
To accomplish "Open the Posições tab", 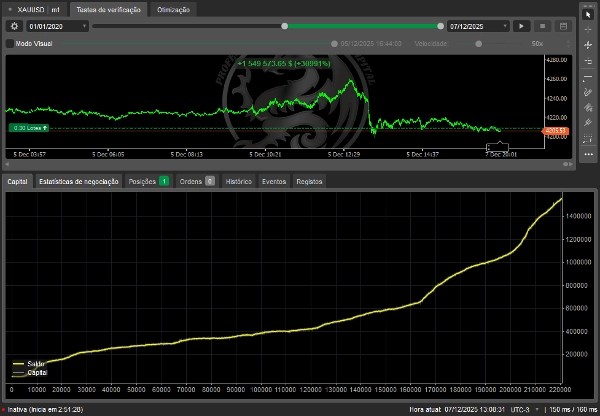I will 148,181.
